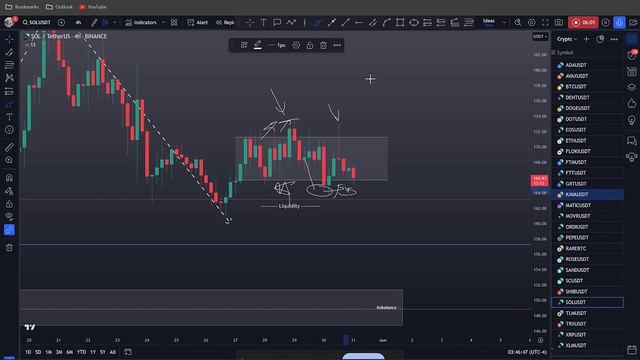Open the Bookmarks folder

pyautogui.click(x=22, y=7)
